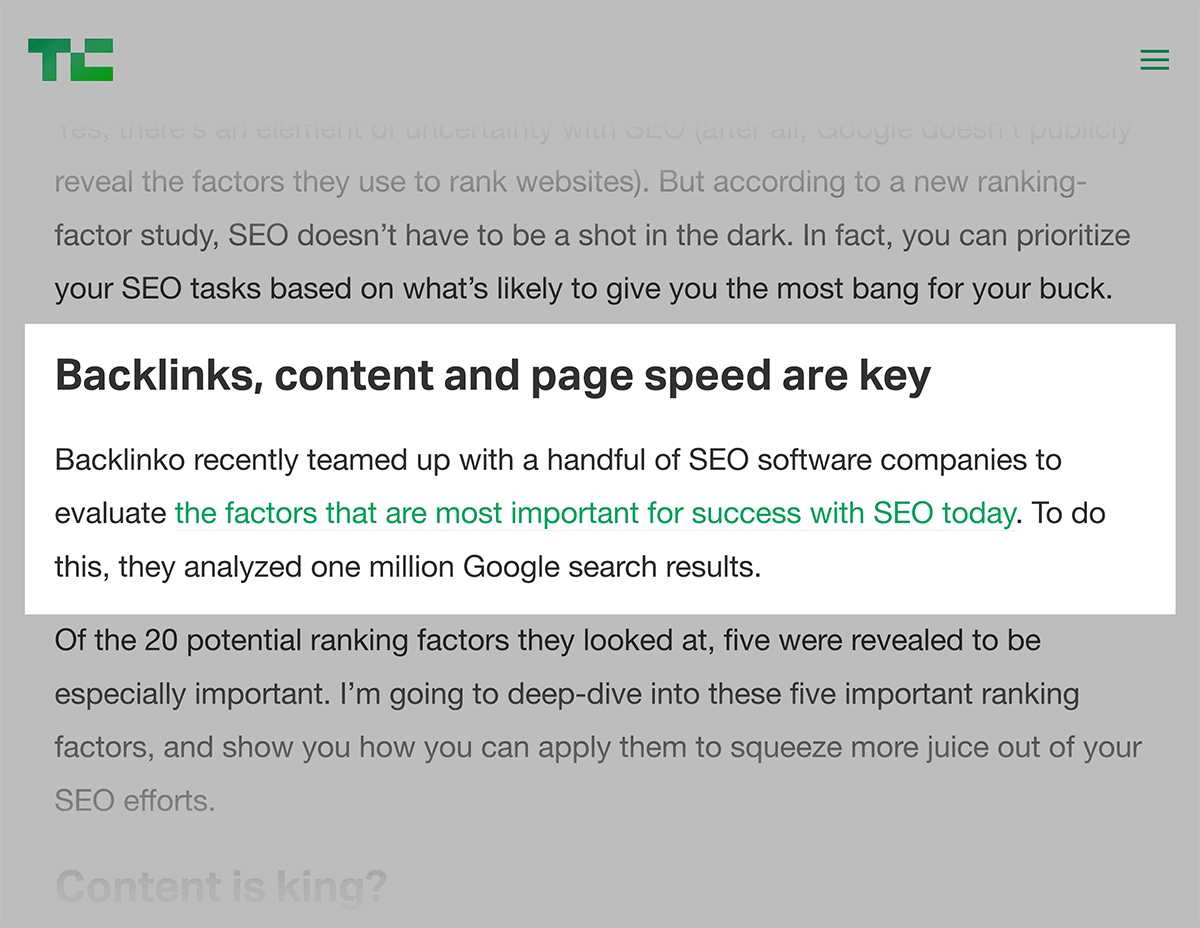
Task: Click the word 'evaluate' before the green link
Action: click(111, 514)
